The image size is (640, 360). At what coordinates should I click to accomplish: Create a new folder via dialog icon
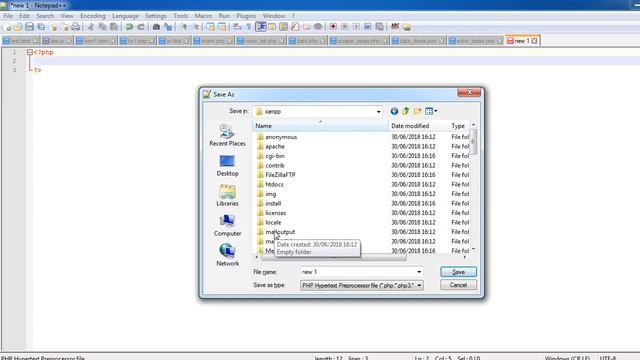(x=417, y=111)
